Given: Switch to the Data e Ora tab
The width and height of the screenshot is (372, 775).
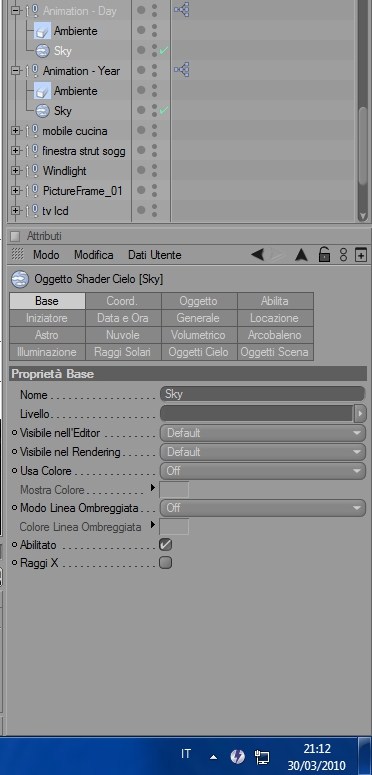Looking at the screenshot, I should (123, 318).
